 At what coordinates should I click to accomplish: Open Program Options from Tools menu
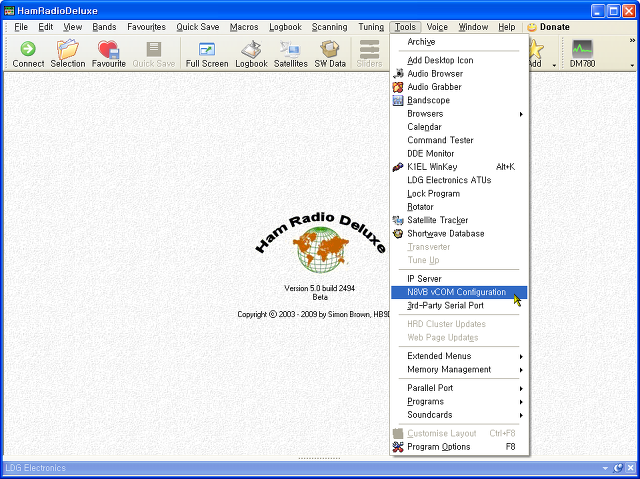click(459, 447)
